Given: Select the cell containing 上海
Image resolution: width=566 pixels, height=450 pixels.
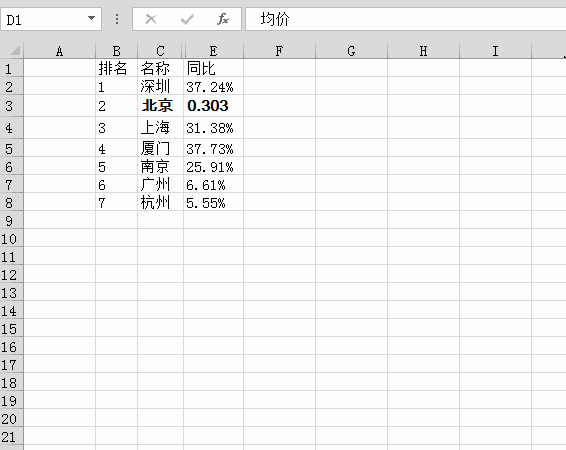Looking at the screenshot, I should pos(161,127).
